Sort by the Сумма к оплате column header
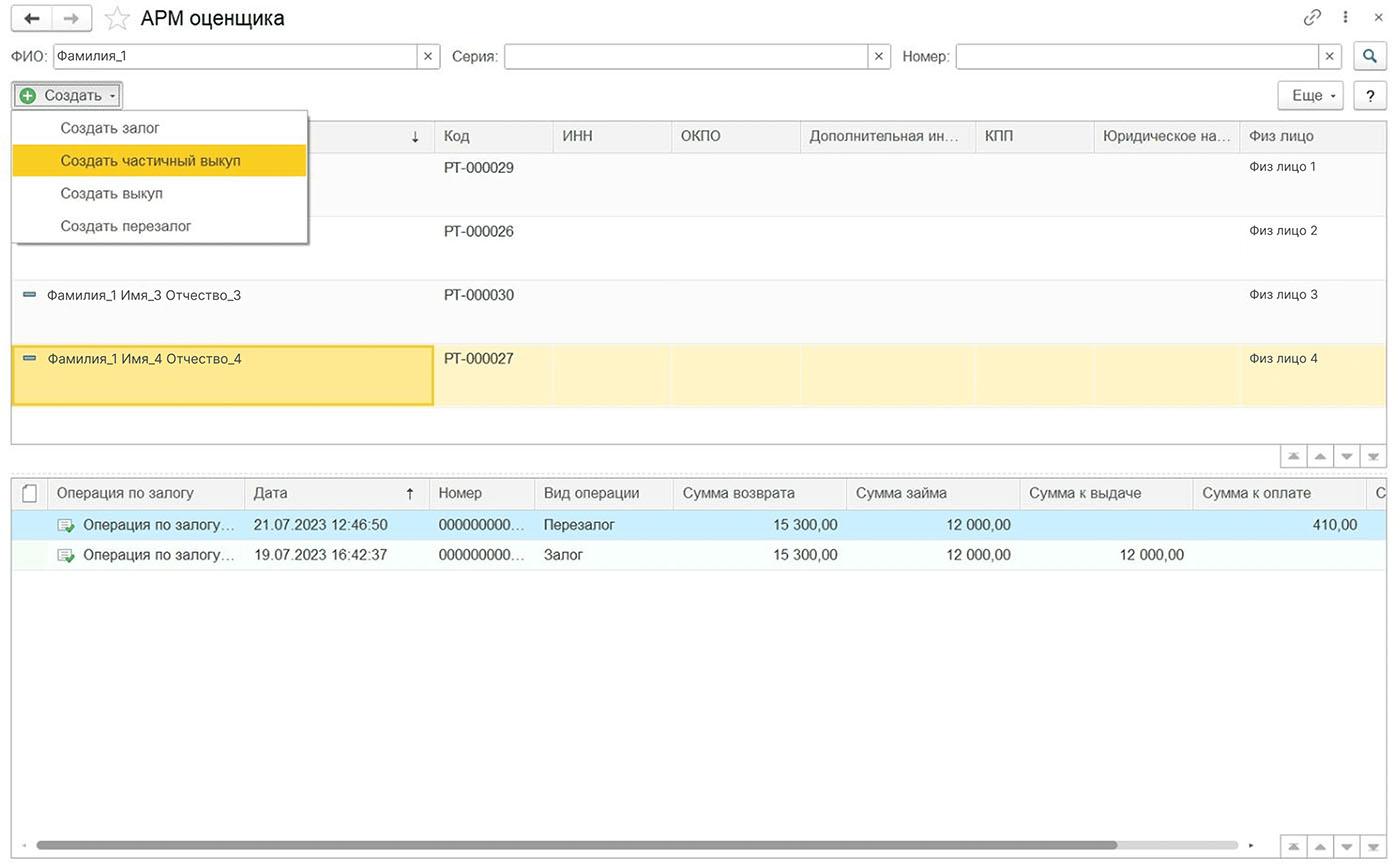 point(1279,493)
